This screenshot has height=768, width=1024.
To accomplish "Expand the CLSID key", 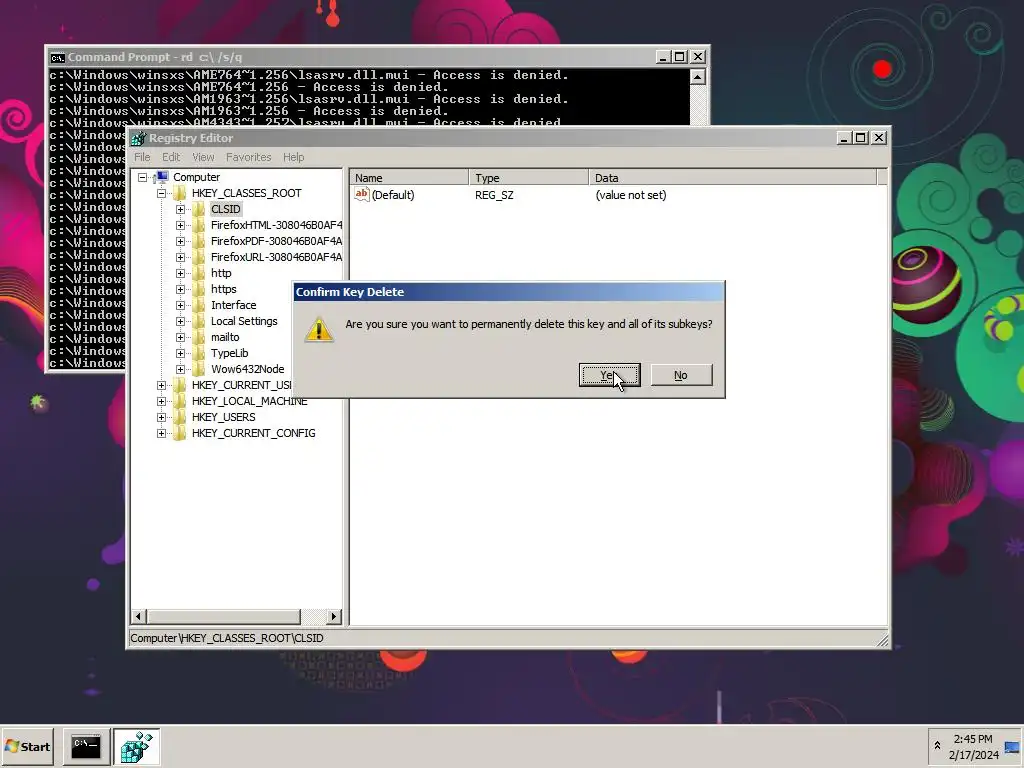I will pyautogui.click(x=180, y=209).
